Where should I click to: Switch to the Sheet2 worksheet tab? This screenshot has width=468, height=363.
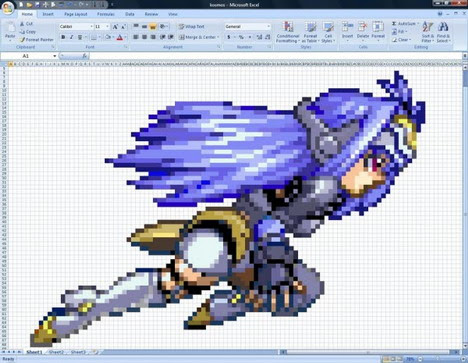(x=56, y=352)
